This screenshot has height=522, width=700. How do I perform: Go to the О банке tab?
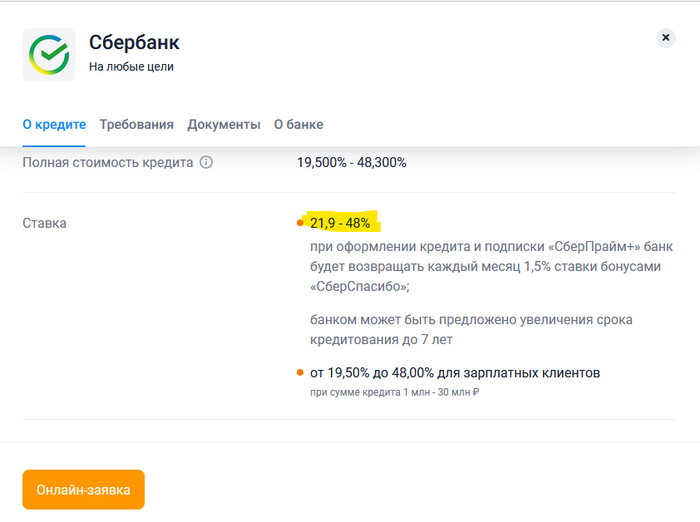[x=298, y=125]
